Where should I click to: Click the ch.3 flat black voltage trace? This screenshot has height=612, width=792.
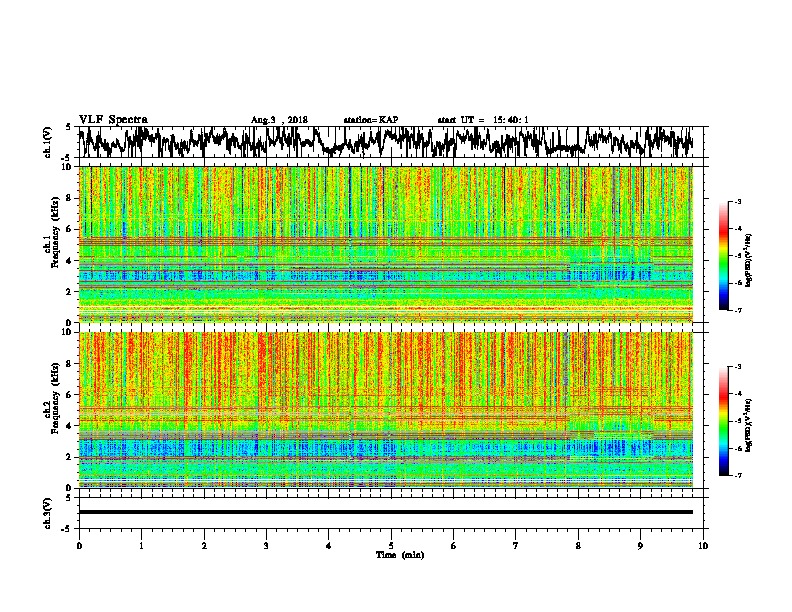pos(386,512)
